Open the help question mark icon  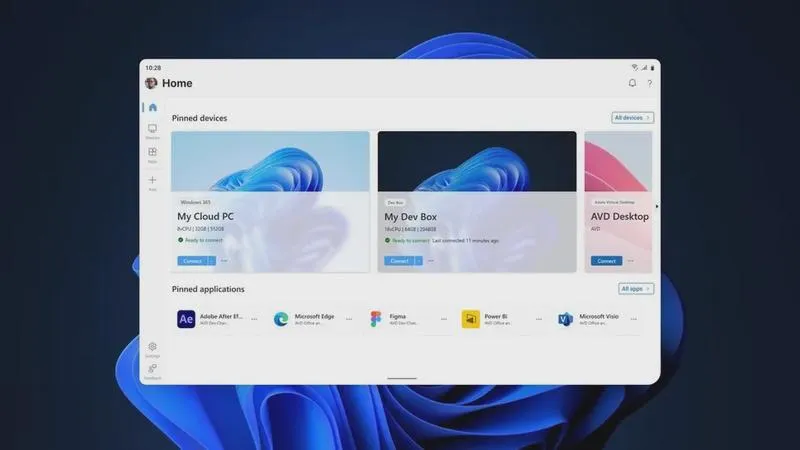[x=649, y=83]
